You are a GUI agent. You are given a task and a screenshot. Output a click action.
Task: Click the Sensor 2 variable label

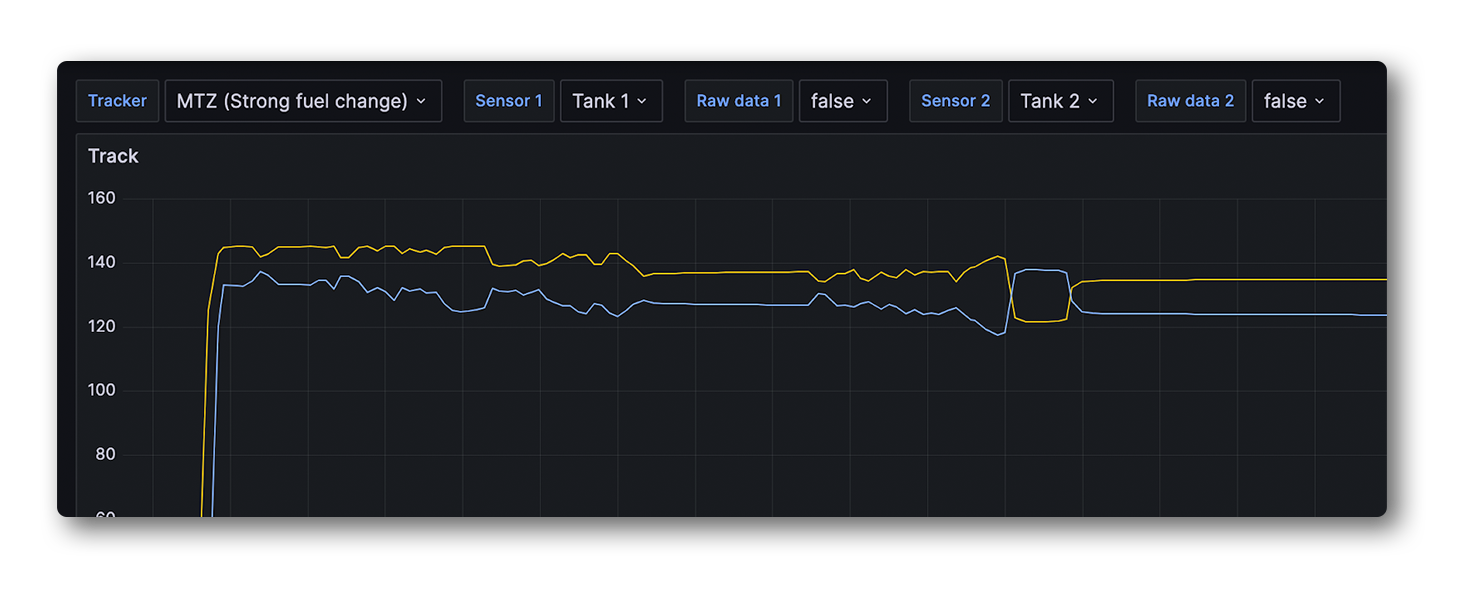[x=956, y=101]
